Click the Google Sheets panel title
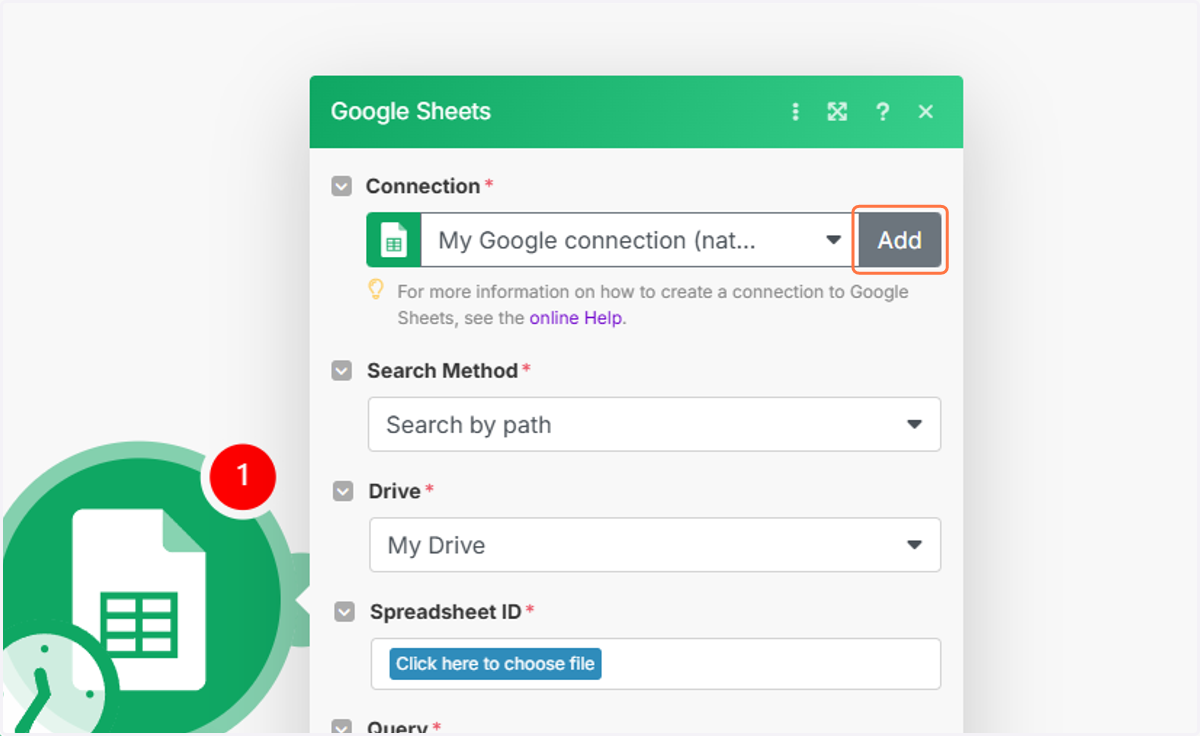The image size is (1200, 736). coord(411,111)
